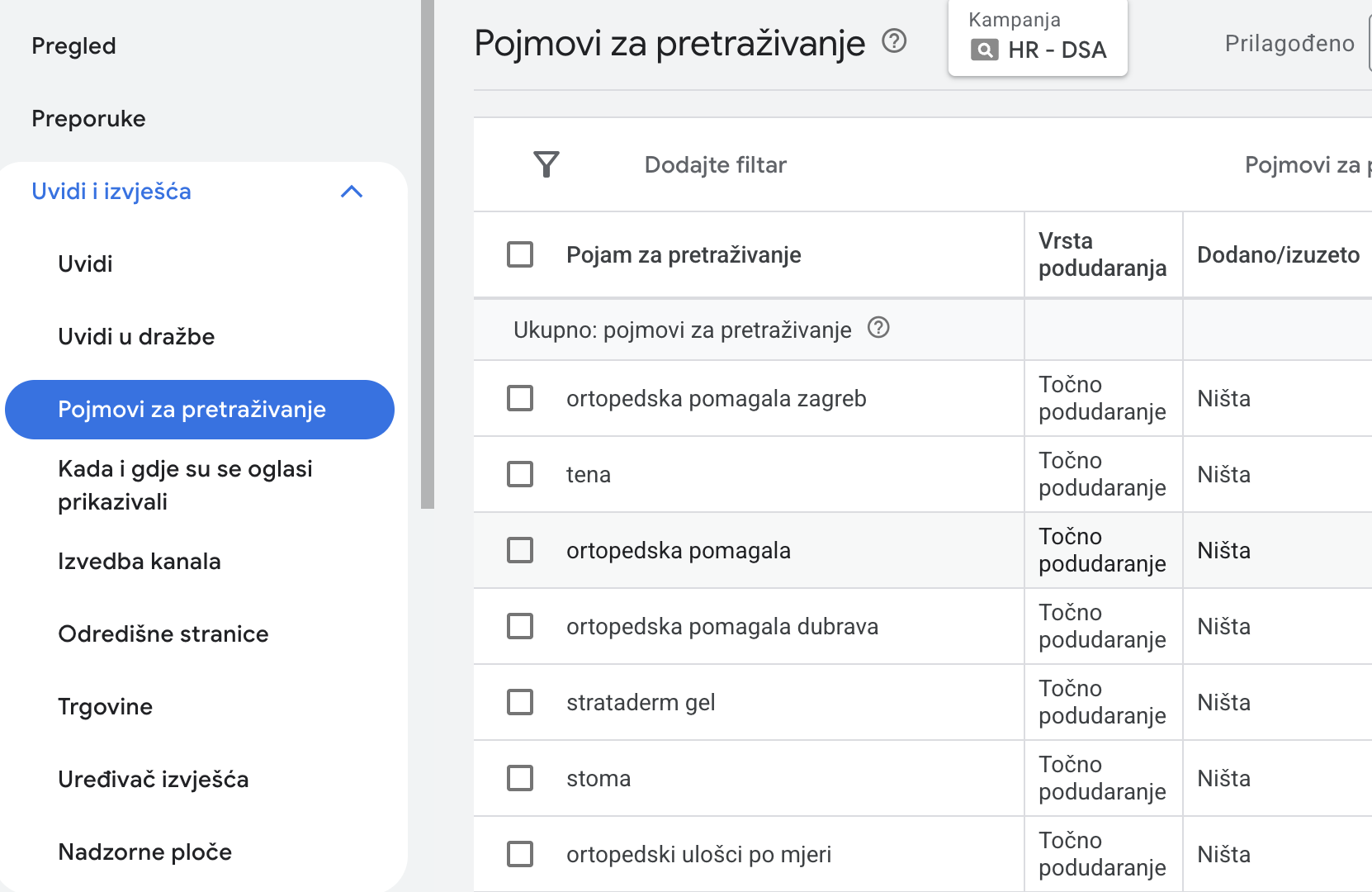Viewport: 1372px width, 892px height.
Task: Check the 'ortopedska pomagala zagreb' row
Action: 520,398
